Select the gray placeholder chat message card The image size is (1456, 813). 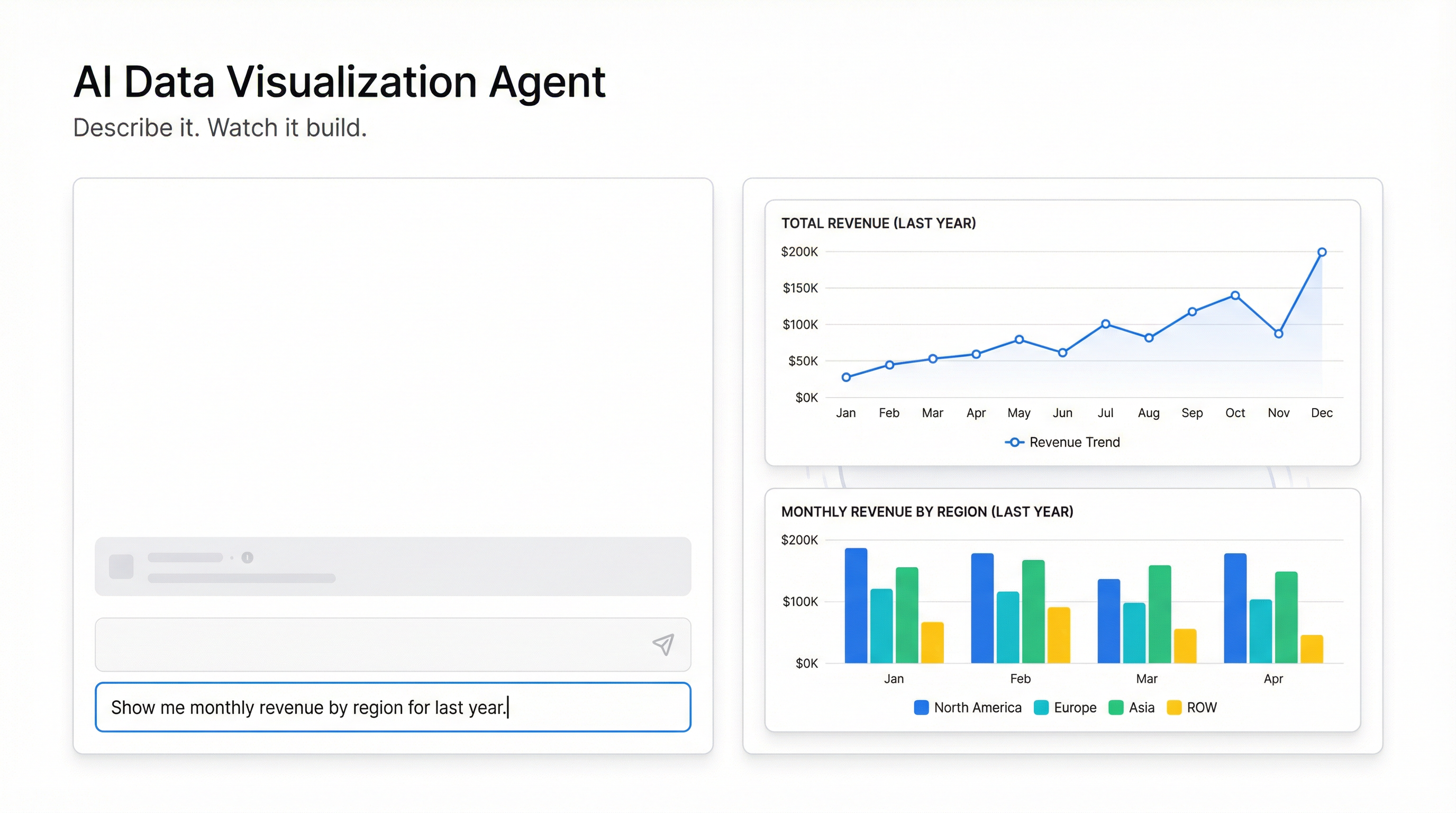393,566
